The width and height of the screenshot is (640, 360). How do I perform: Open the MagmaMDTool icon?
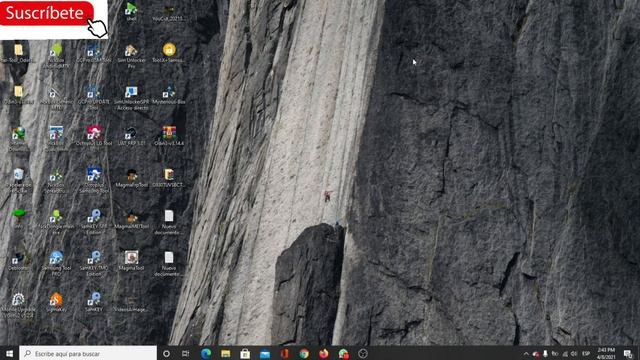[131, 220]
